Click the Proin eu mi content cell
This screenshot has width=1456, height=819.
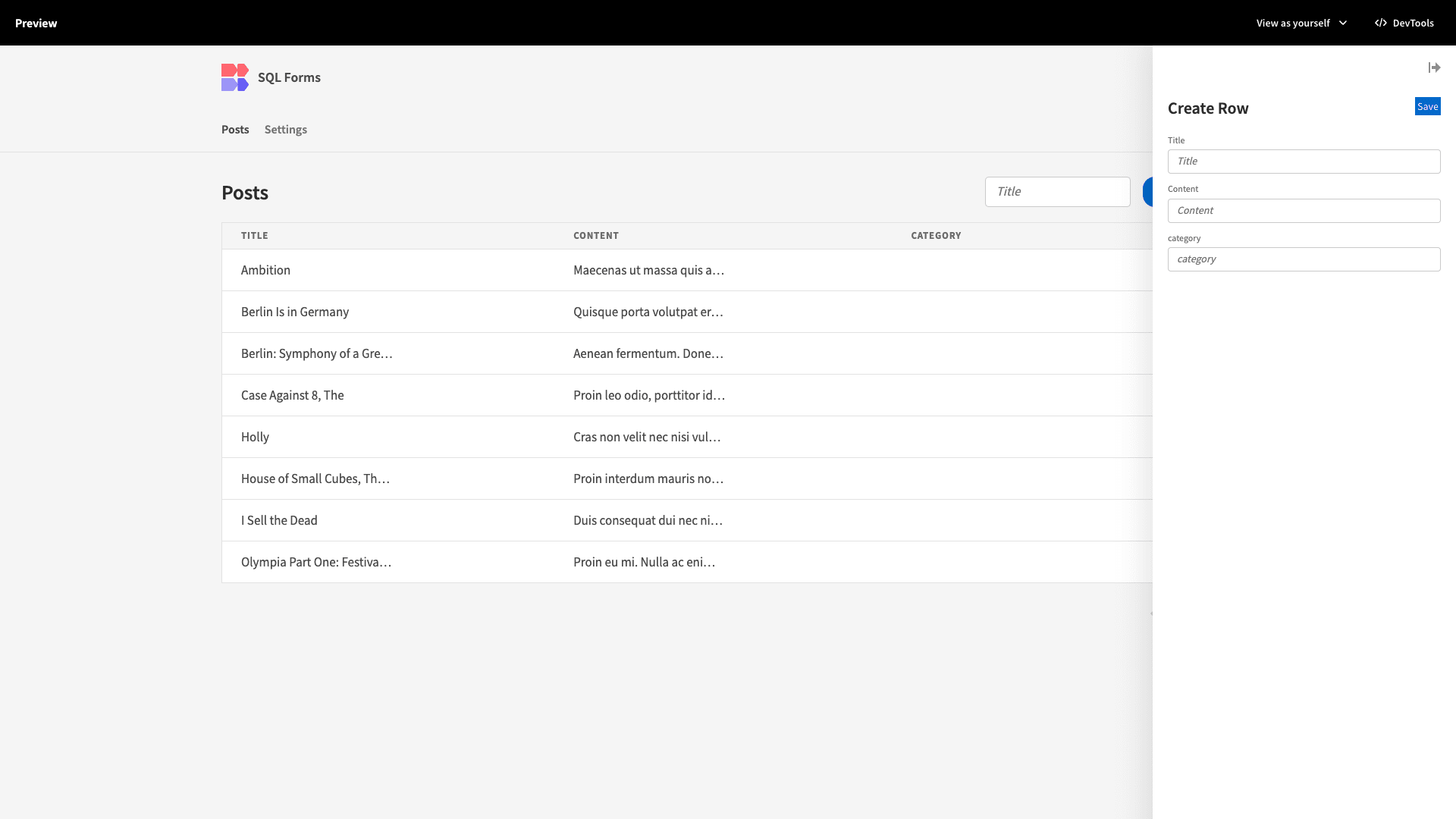click(x=644, y=562)
